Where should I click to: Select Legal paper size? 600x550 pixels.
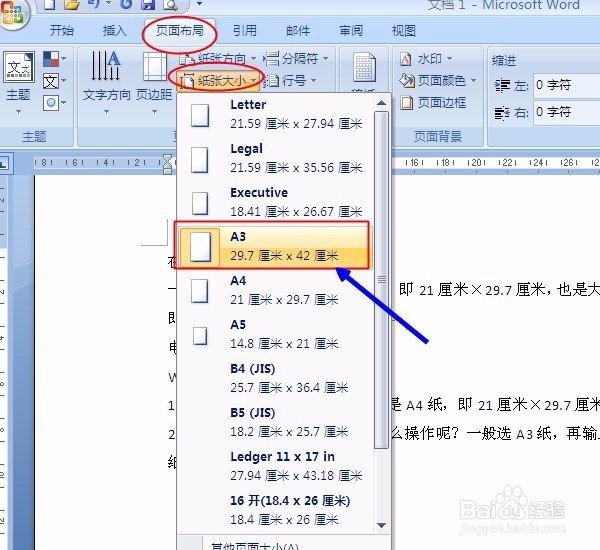pyautogui.click(x=276, y=158)
